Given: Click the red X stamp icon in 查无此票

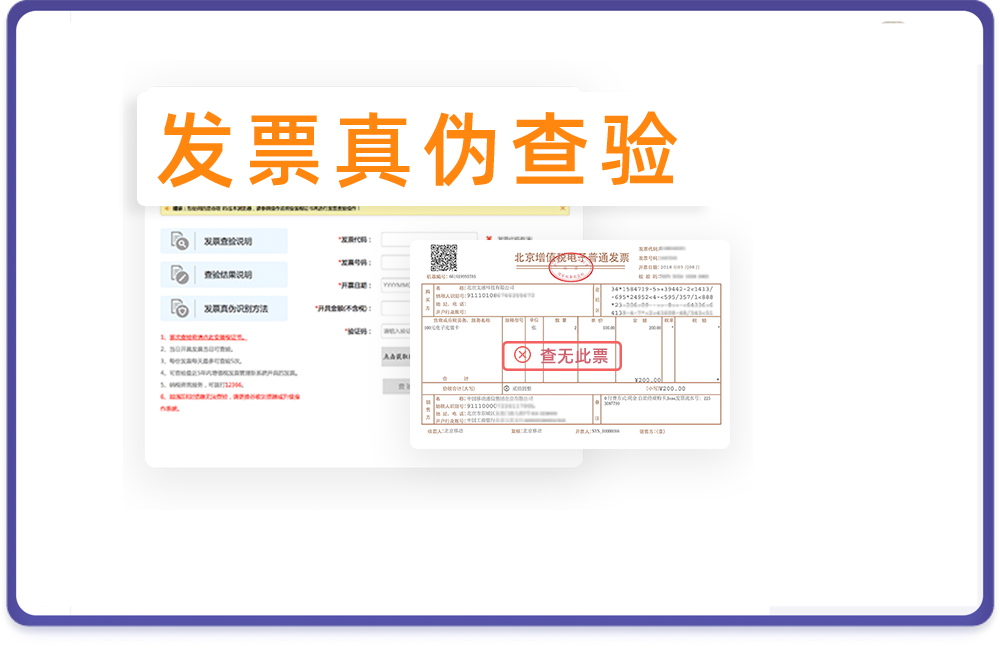Looking at the screenshot, I should coord(521,353).
